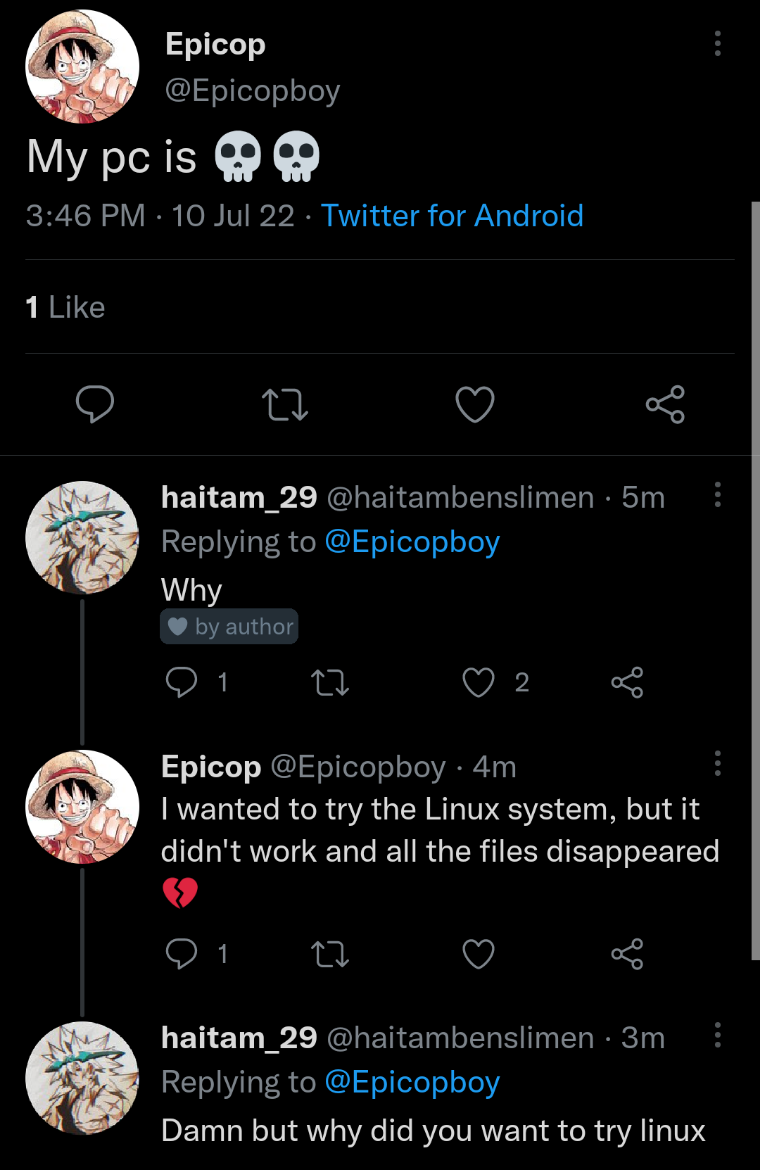Open @Epicopboy mention in the reply
Viewport: 760px width, 1170px height.
413,541
